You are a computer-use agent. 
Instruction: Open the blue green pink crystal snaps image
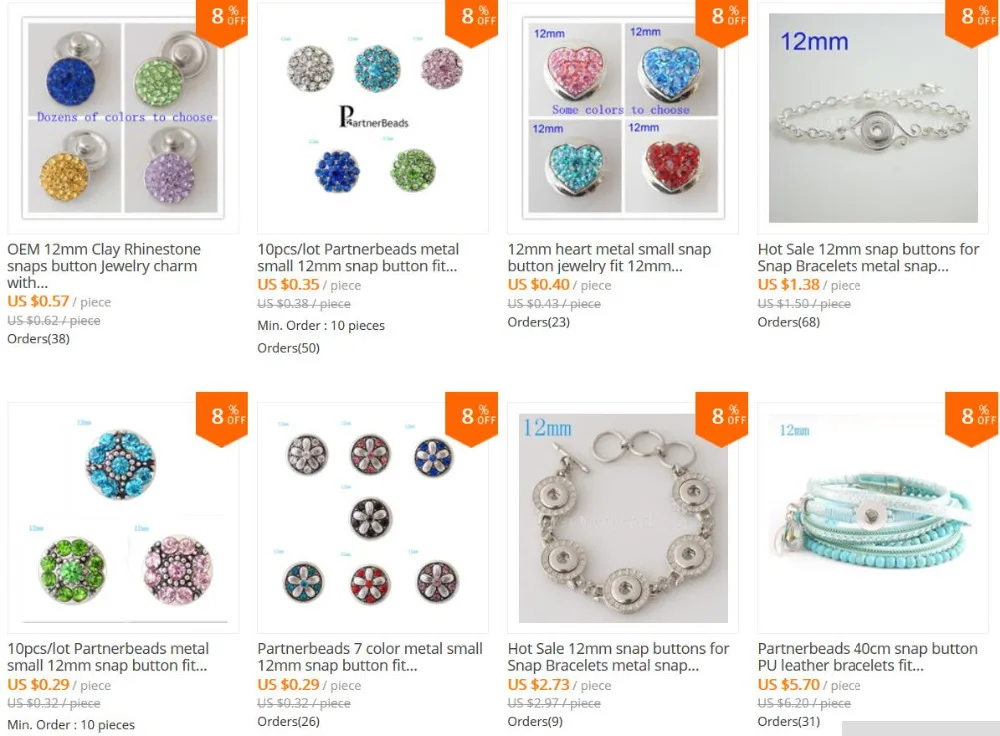tap(123, 518)
